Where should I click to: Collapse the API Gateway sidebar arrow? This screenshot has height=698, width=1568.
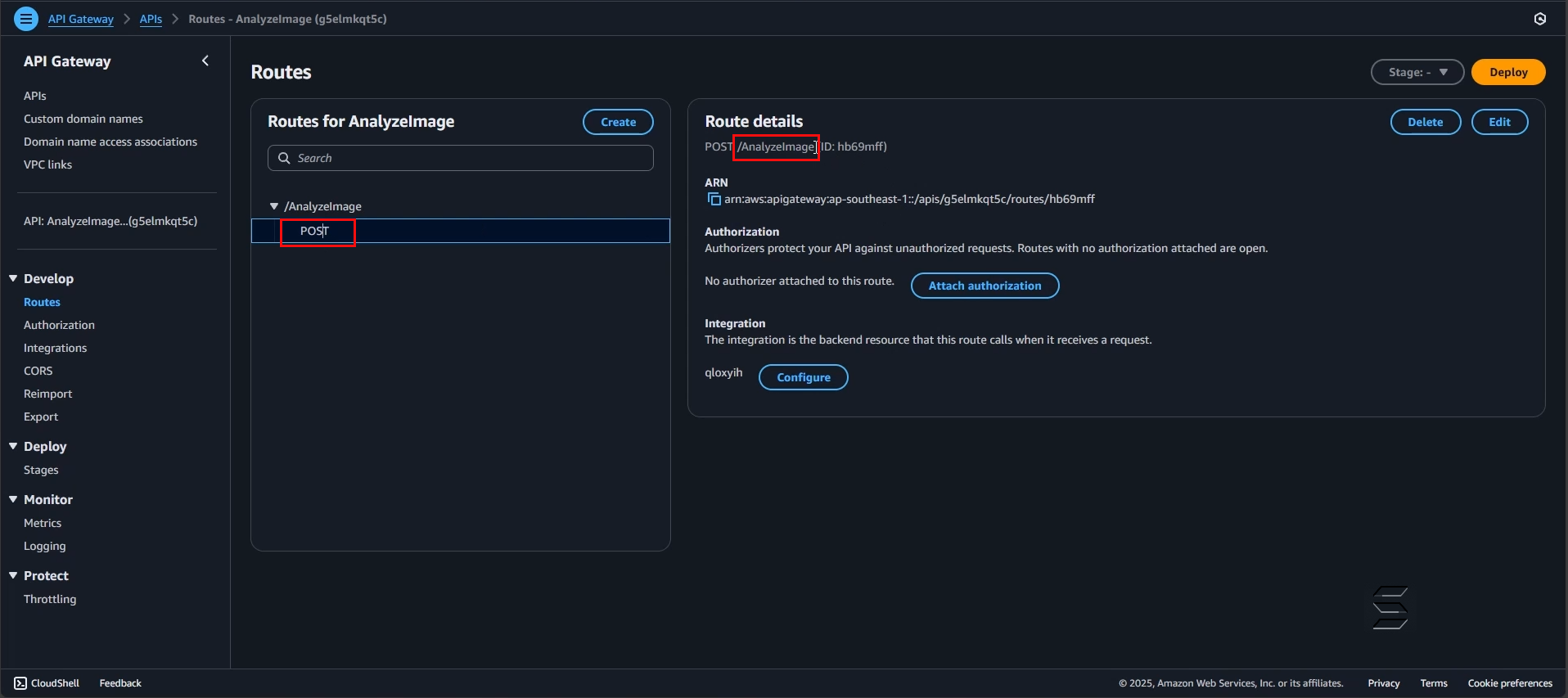tap(205, 61)
